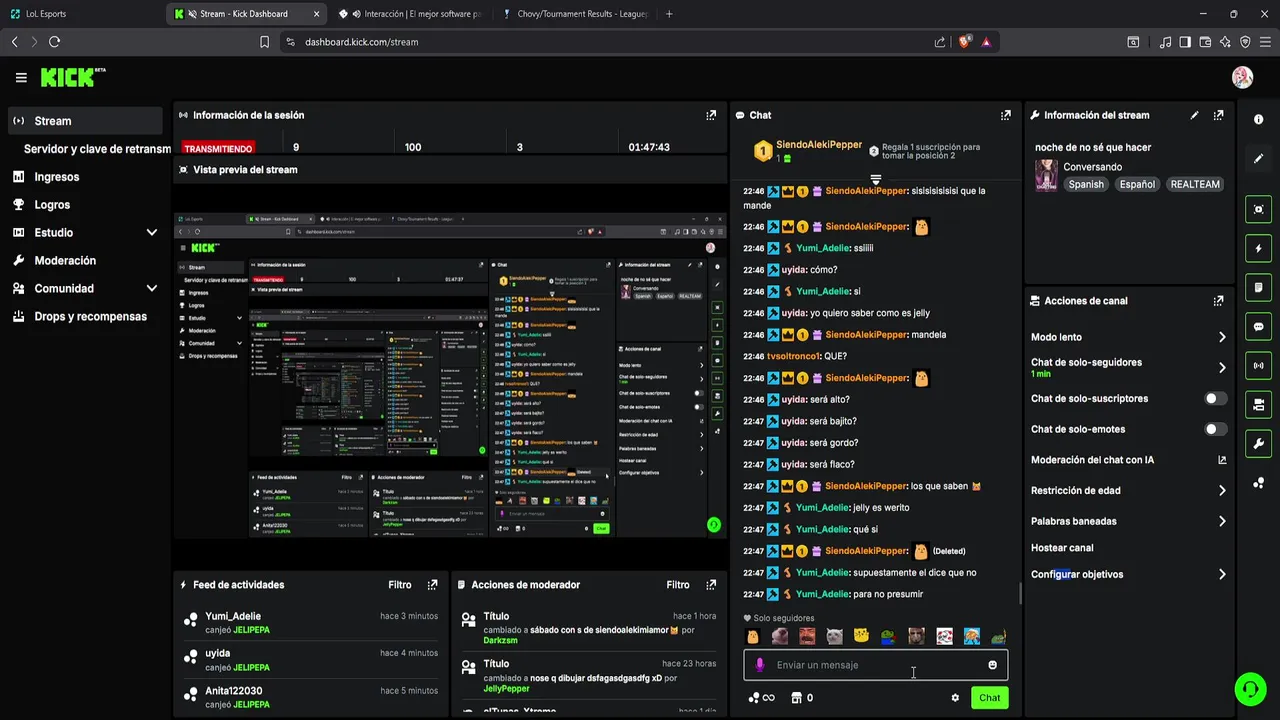Image resolution: width=1280 pixels, height=720 pixels.
Task: Click the Español tag
Action: (x=1137, y=184)
